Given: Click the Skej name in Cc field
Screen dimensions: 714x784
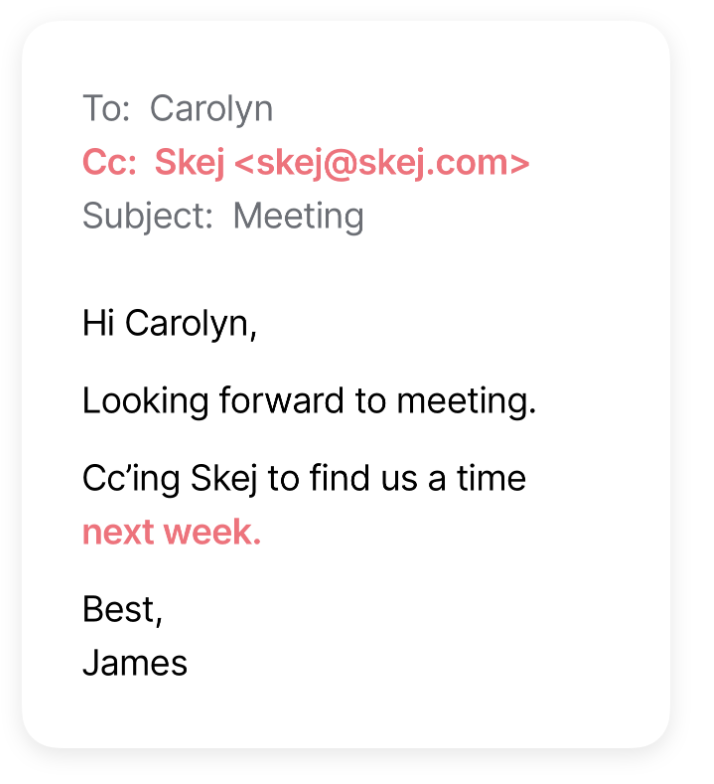Looking at the screenshot, I should [190, 164].
